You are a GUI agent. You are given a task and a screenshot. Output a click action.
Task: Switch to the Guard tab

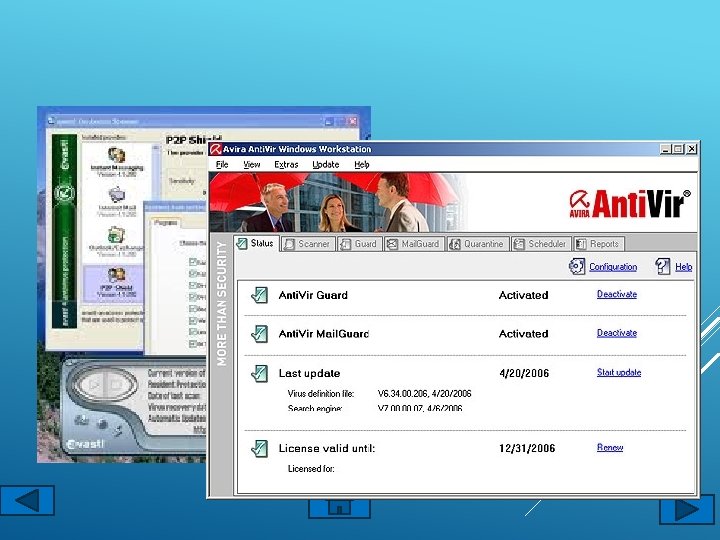[x=359, y=244]
